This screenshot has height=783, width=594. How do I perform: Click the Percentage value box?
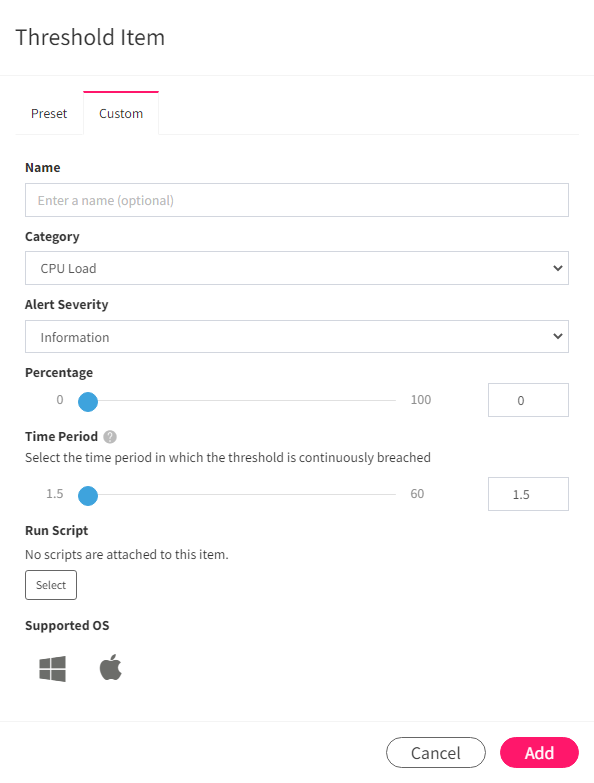(528, 400)
